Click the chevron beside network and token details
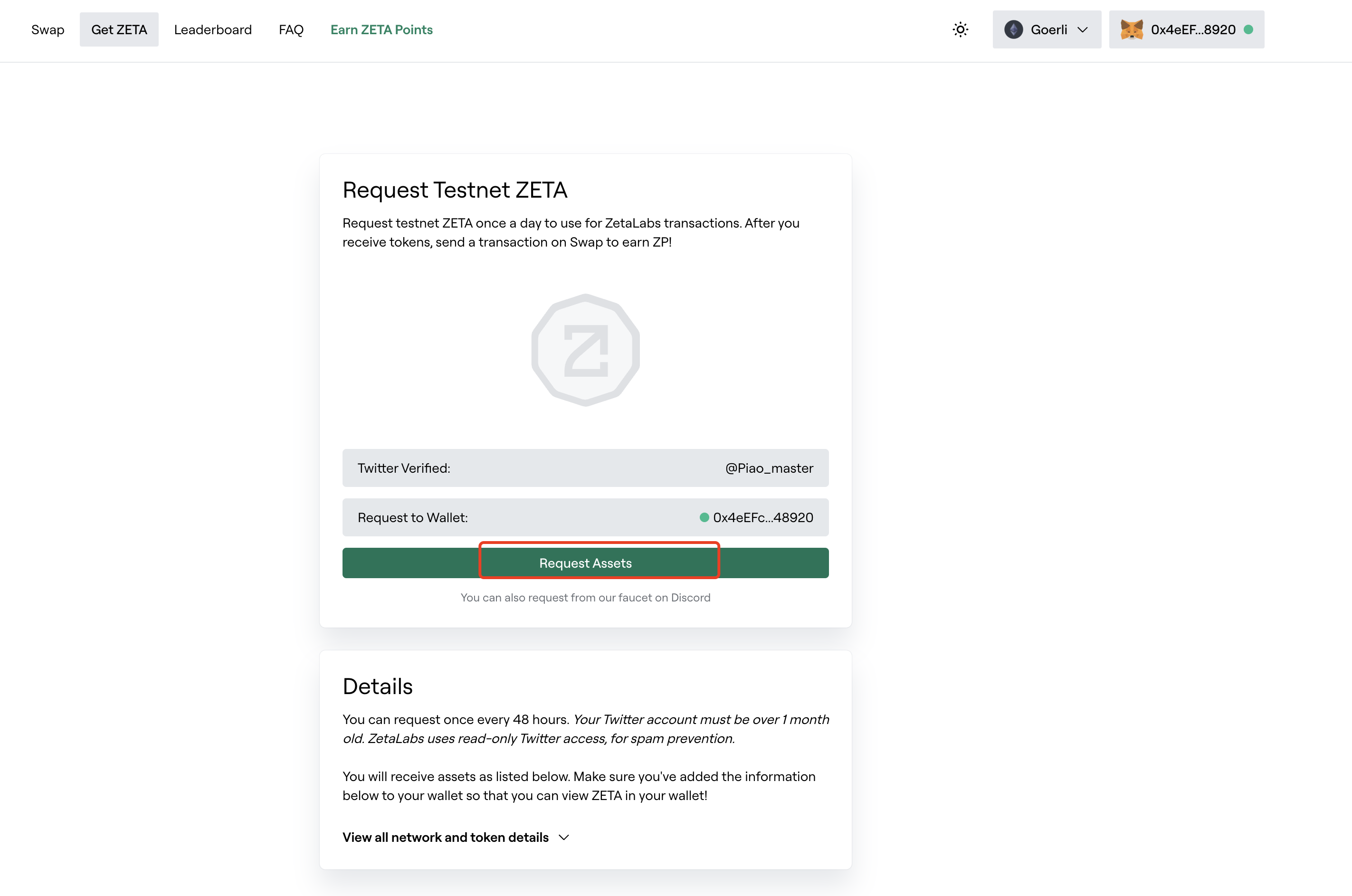 click(x=564, y=837)
